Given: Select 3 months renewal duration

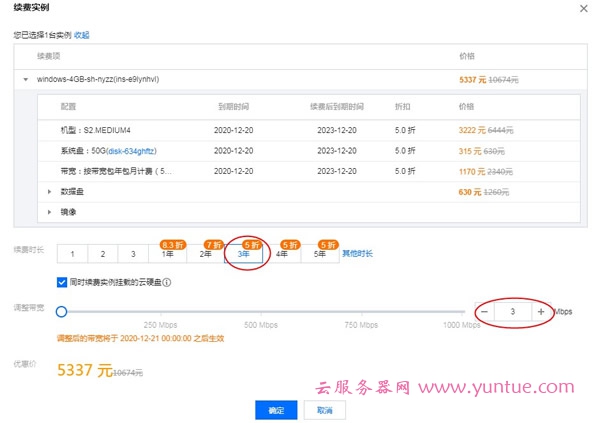Looking at the screenshot, I should coord(133,255).
